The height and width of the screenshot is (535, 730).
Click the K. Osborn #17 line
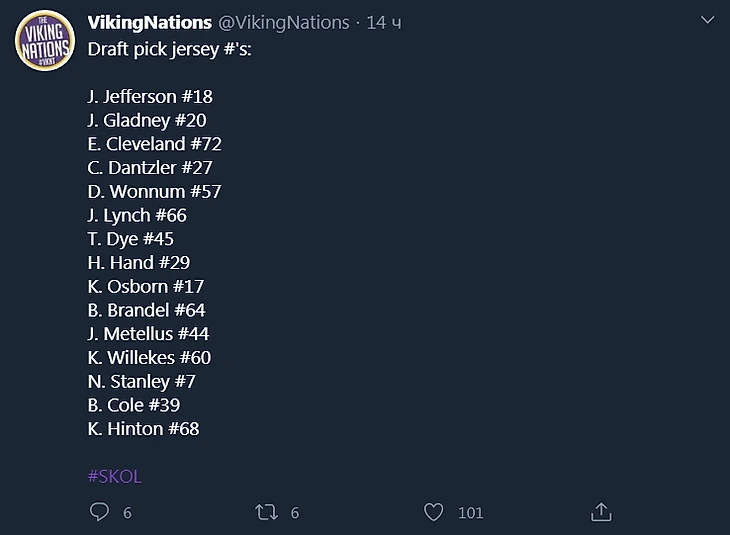pos(146,286)
